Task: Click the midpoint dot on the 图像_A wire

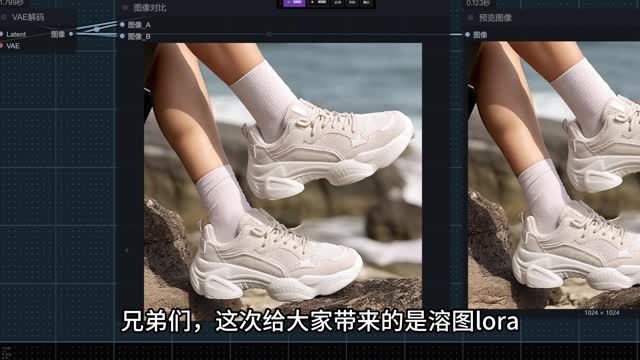Action: tap(97, 29)
